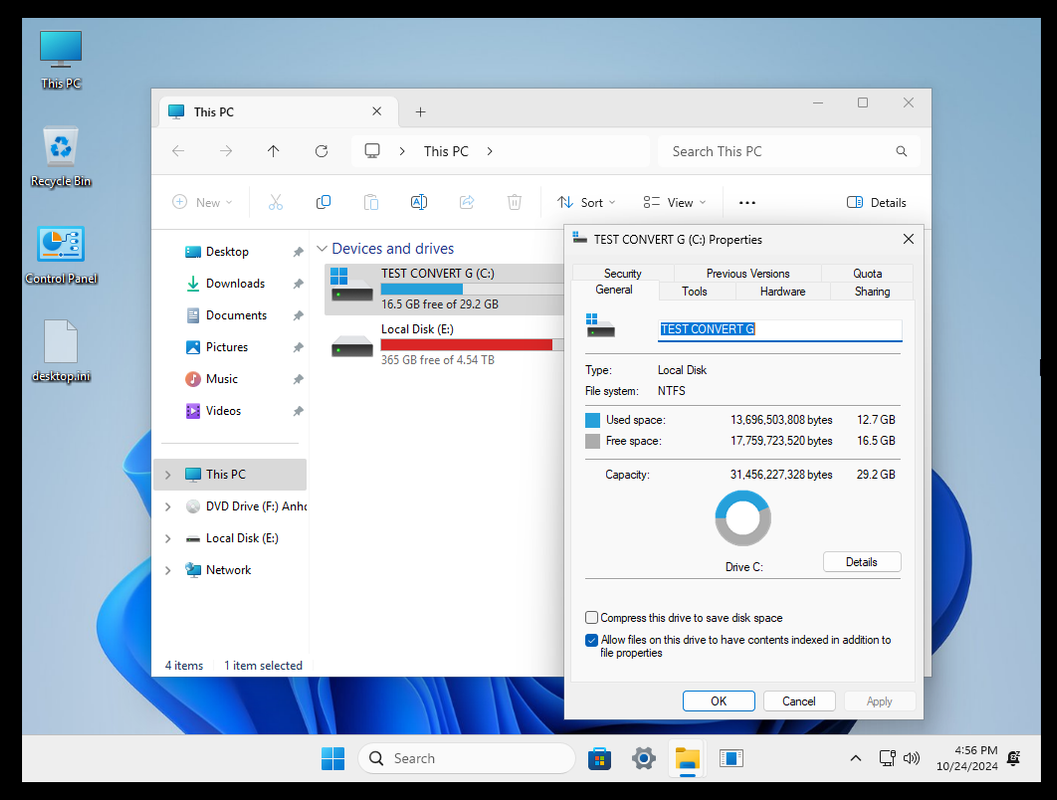Go back in File Explorer

pyautogui.click(x=178, y=151)
